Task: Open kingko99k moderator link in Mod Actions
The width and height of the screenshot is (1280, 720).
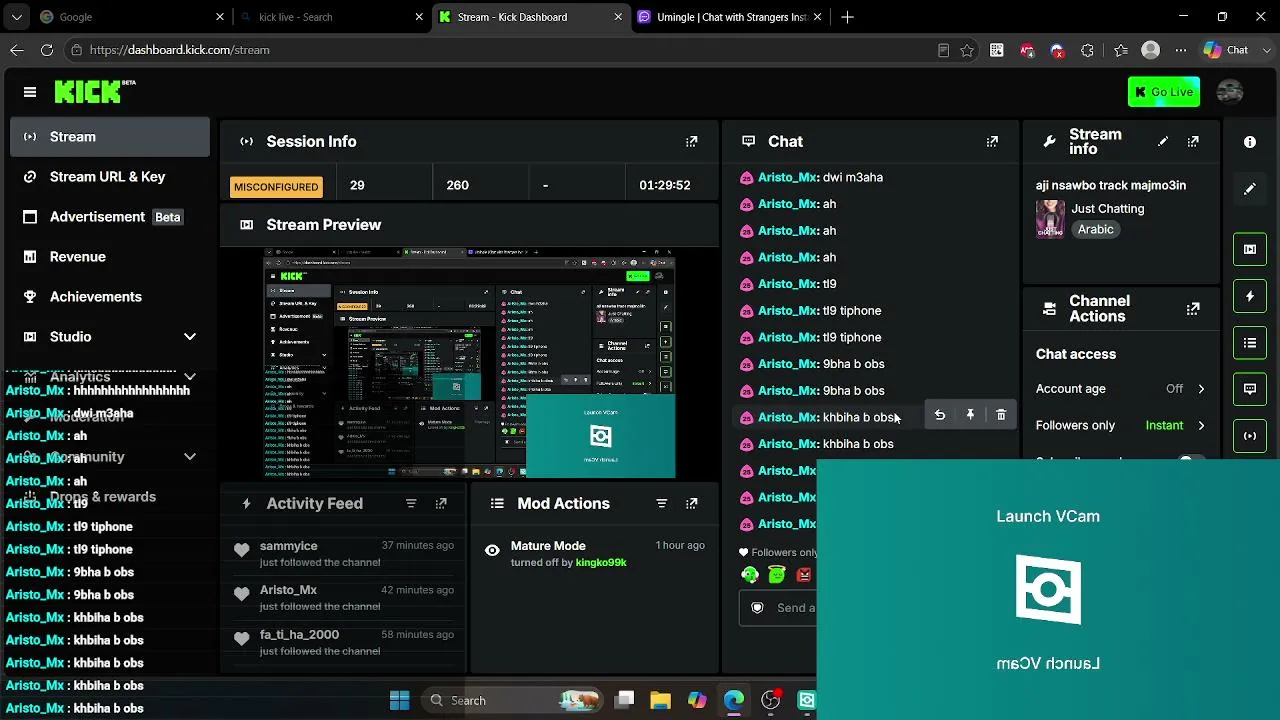Action: pyautogui.click(x=600, y=563)
